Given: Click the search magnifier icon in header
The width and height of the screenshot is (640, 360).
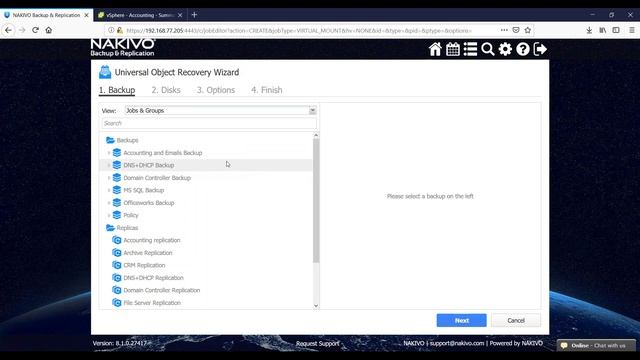Looking at the screenshot, I should (x=488, y=49).
